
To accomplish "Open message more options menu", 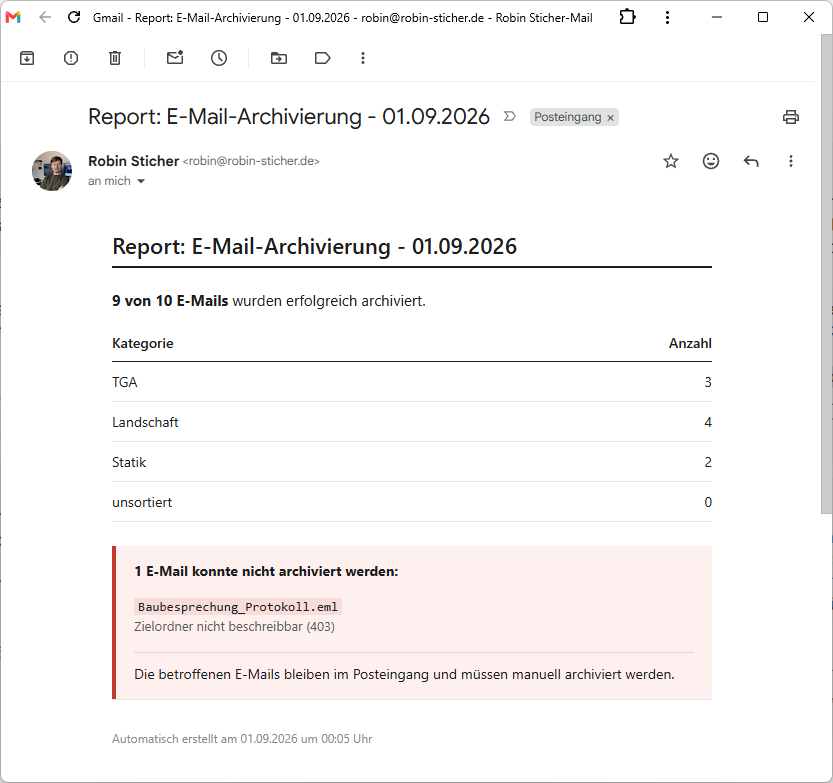I will tap(790, 161).
